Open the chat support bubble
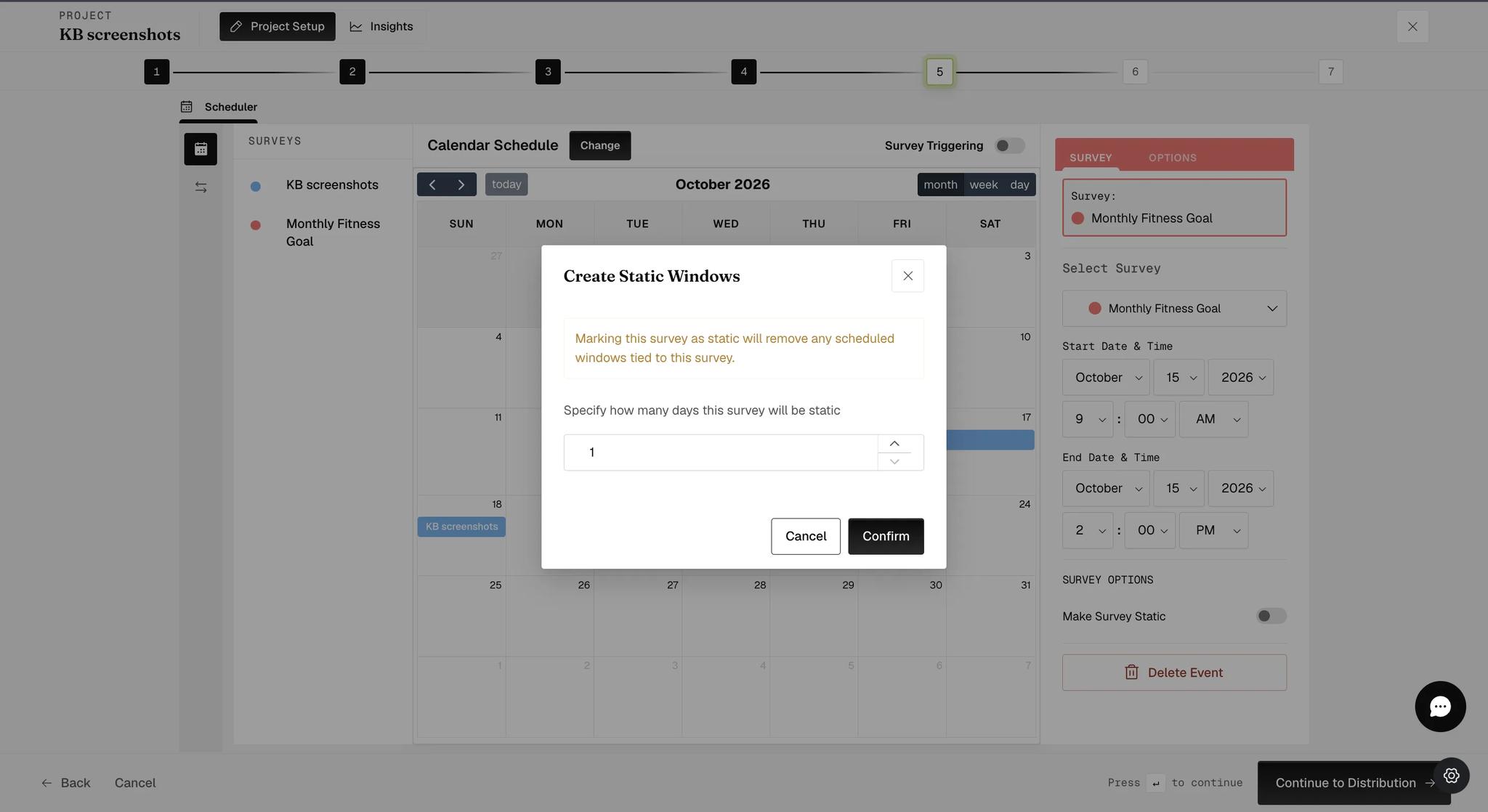The height and width of the screenshot is (812, 1488). pos(1440,707)
